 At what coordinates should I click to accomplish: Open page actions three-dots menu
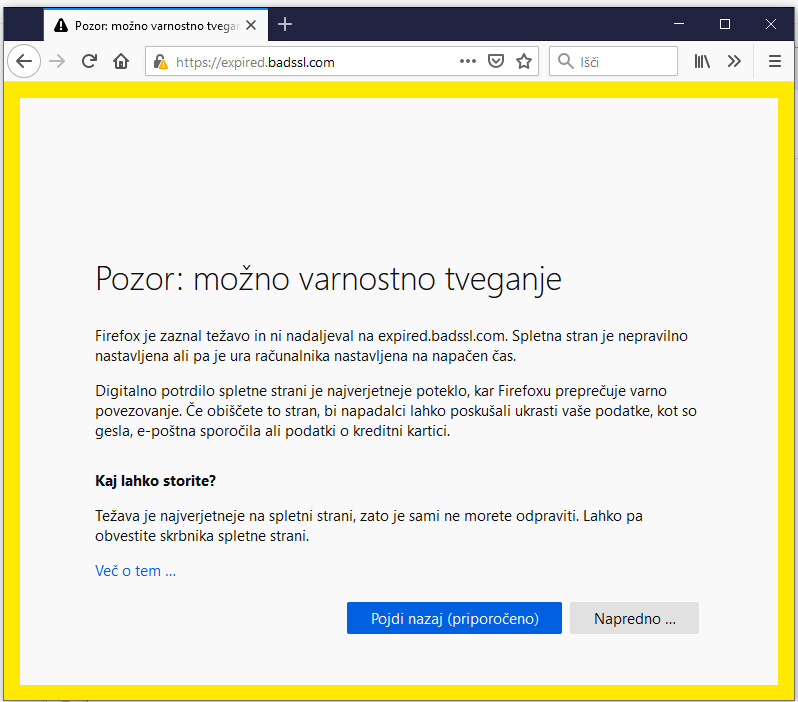pyautogui.click(x=468, y=62)
